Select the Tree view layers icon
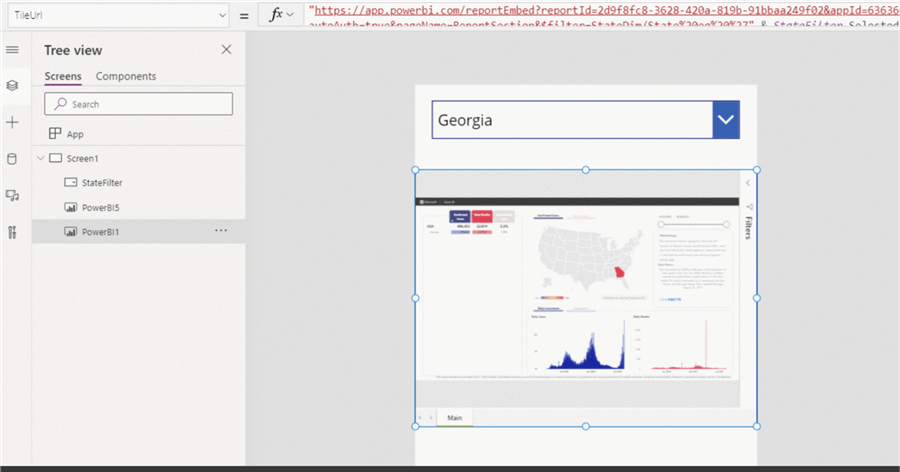 [12, 86]
